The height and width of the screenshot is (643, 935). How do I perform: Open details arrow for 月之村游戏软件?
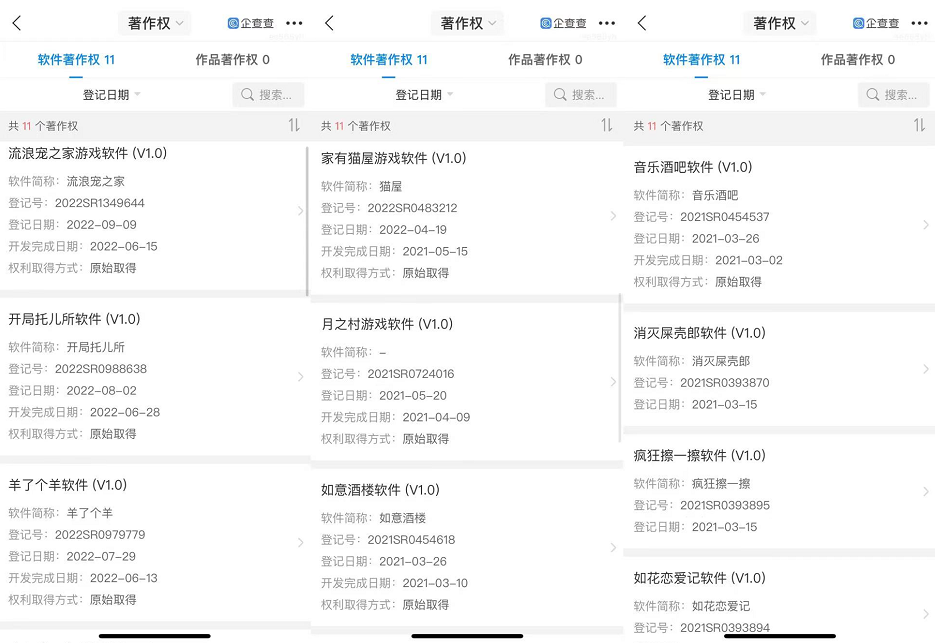pyautogui.click(x=613, y=382)
